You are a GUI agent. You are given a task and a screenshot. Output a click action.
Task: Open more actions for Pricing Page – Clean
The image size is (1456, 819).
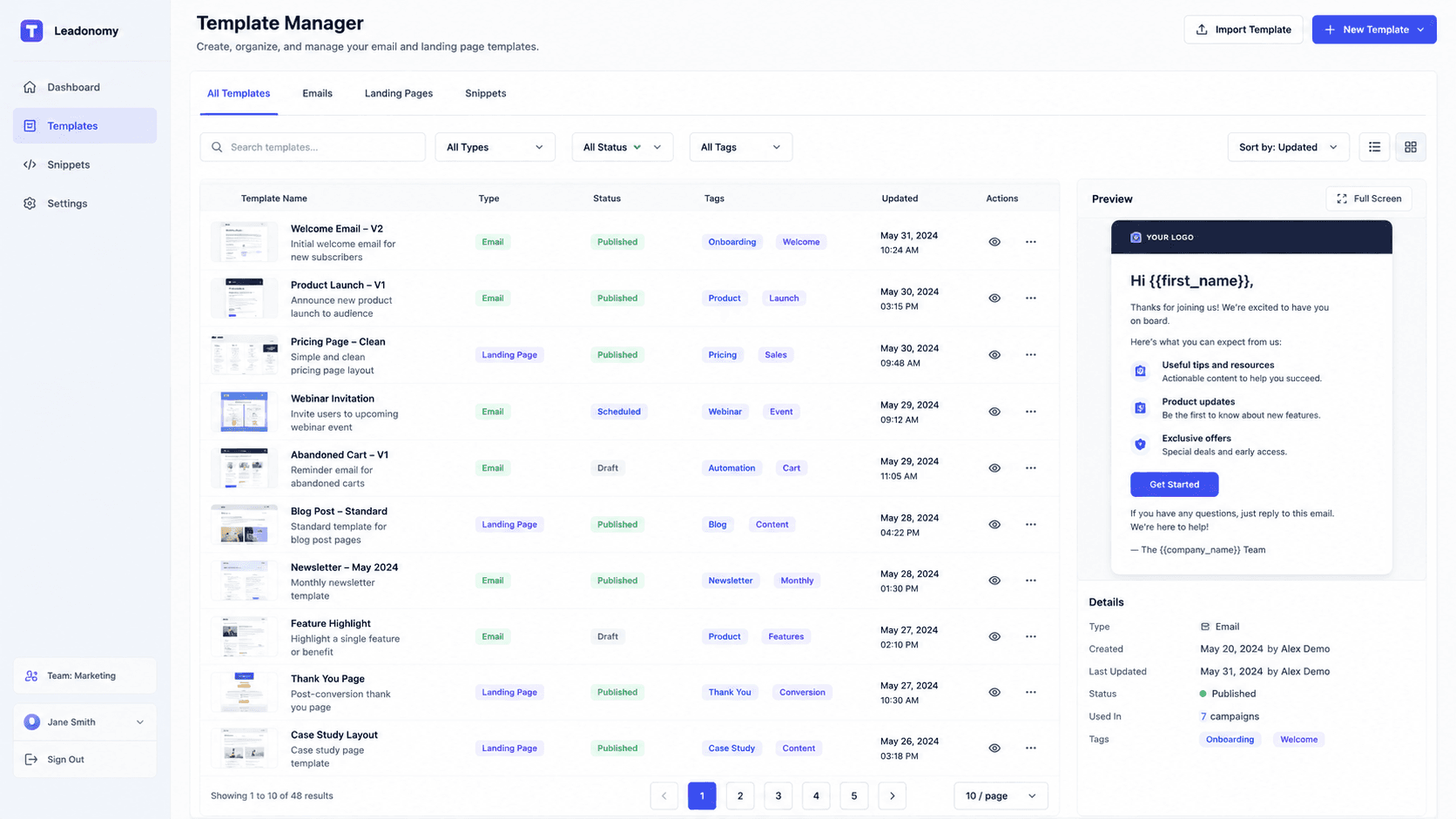click(x=1031, y=354)
